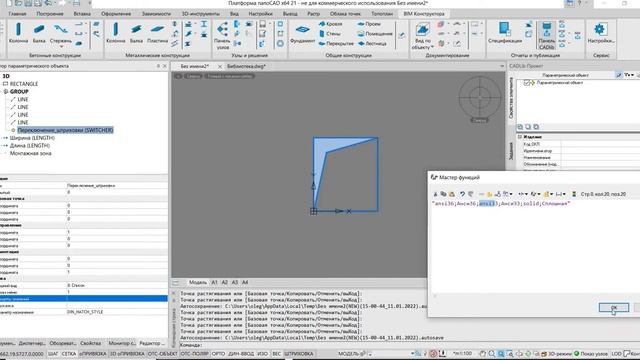The image size is (640, 360).
Task: Toggle ОТС-ПОЛЯР polar tracking
Action: tap(194, 354)
